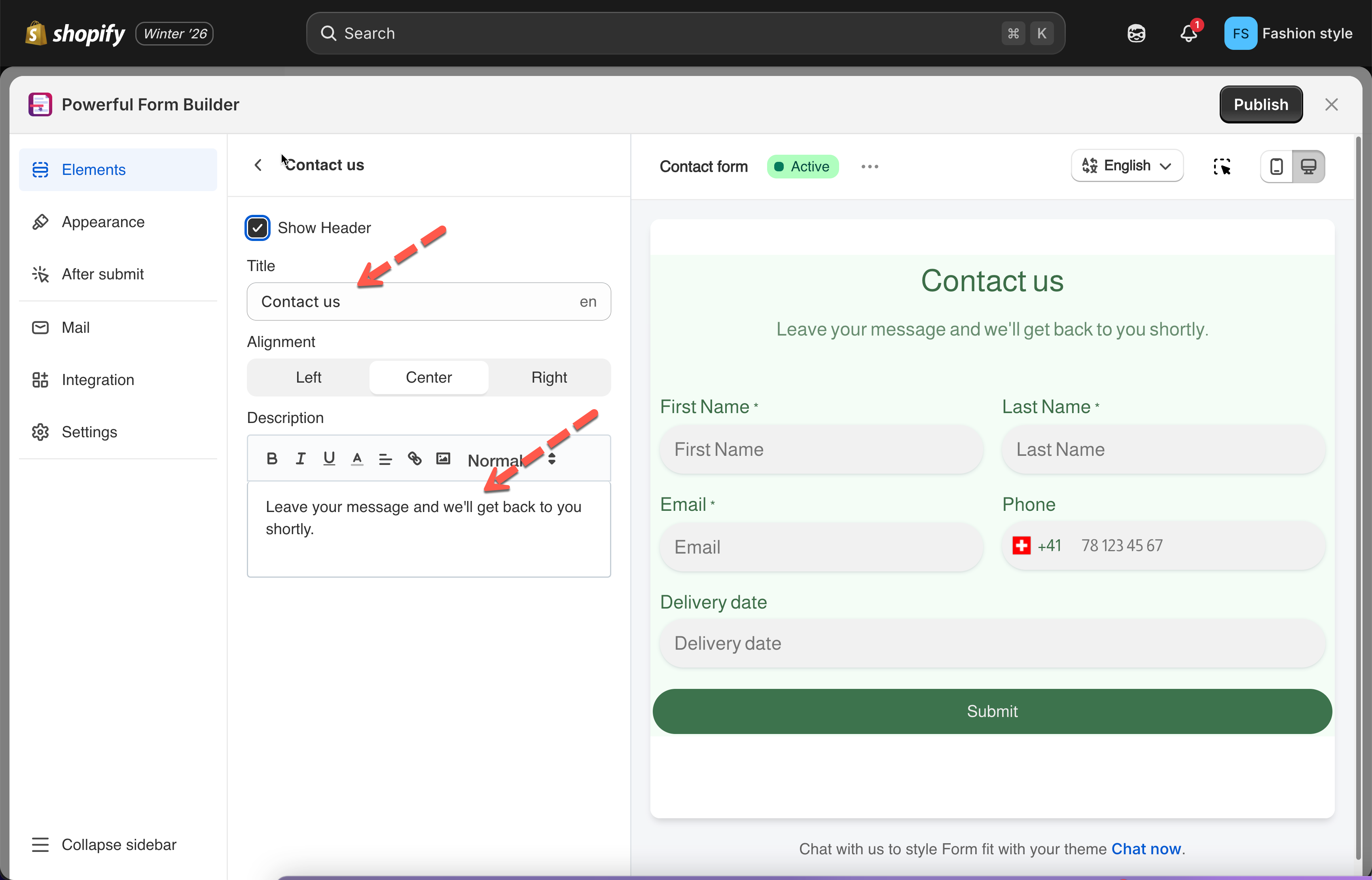Click the Chat now link
Viewport: 1372px width, 880px height.
click(1146, 849)
